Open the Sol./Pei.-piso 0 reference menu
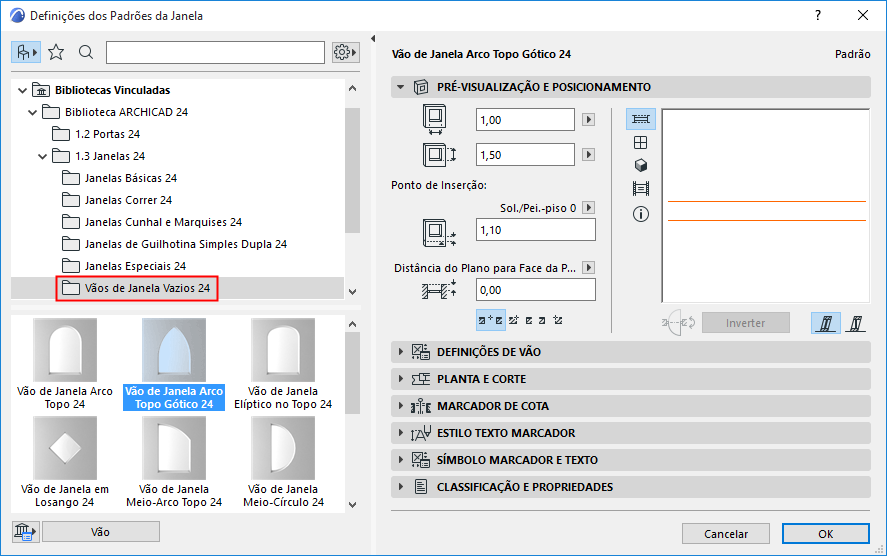The height and width of the screenshot is (556, 887). 588,208
